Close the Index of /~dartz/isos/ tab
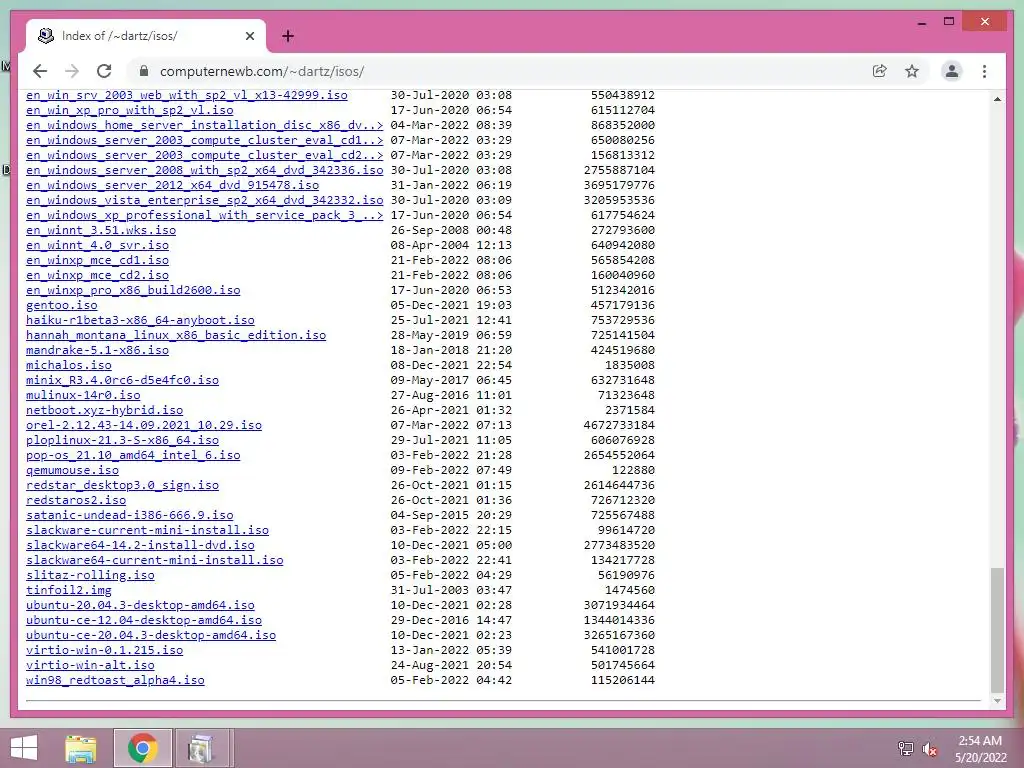1024x768 pixels. point(249,36)
